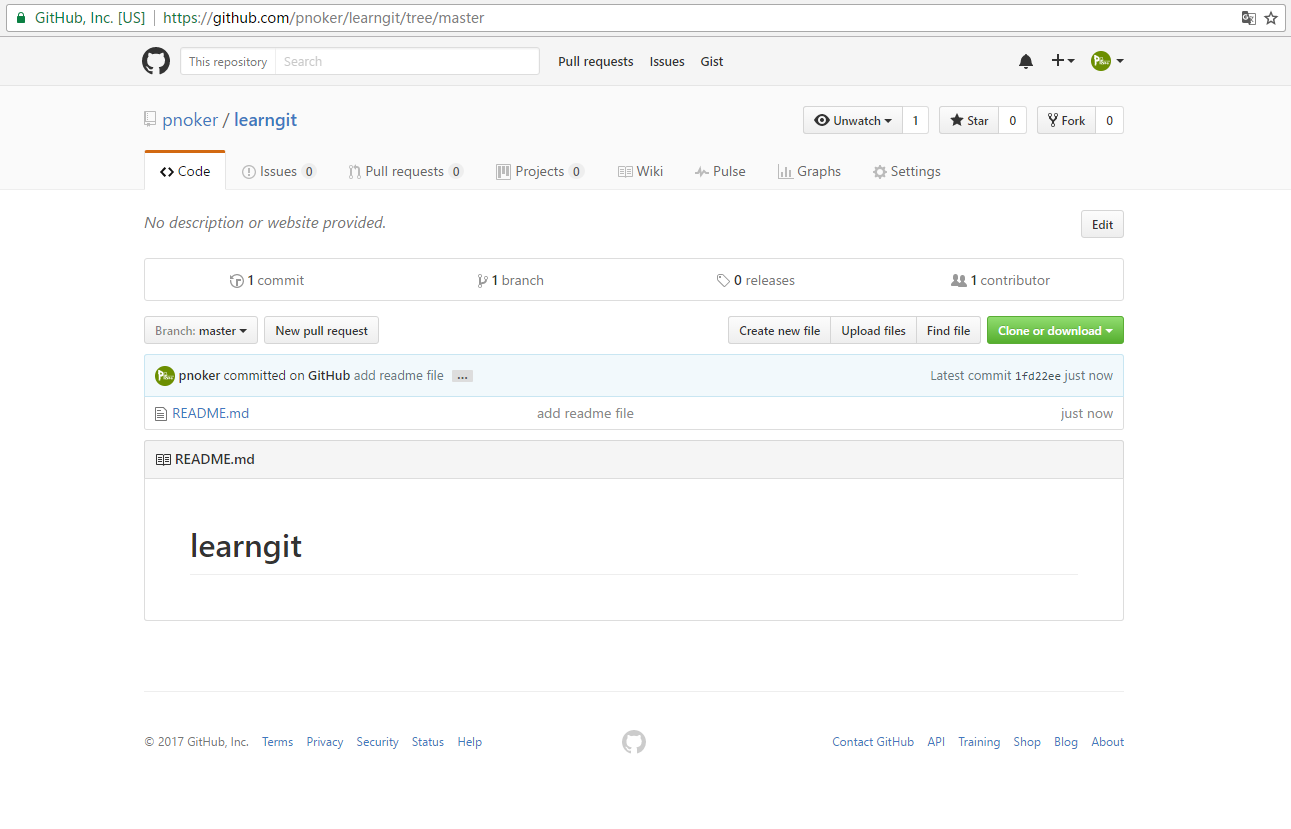Open the user avatar menu in header
Viewport: 1291px width, 829px height.
point(1107,61)
